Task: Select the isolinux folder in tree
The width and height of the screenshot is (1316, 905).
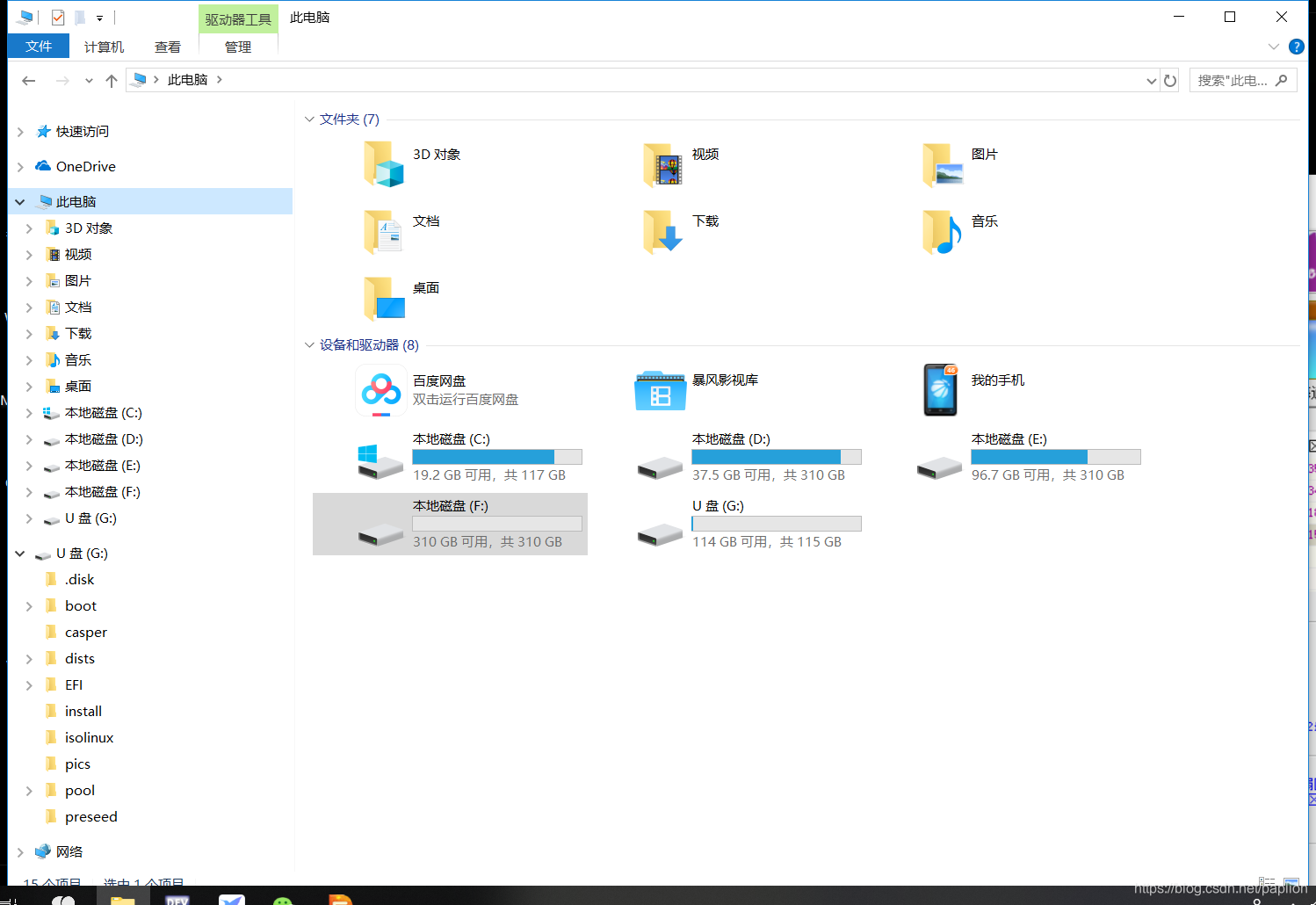Action: coord(89,738)
